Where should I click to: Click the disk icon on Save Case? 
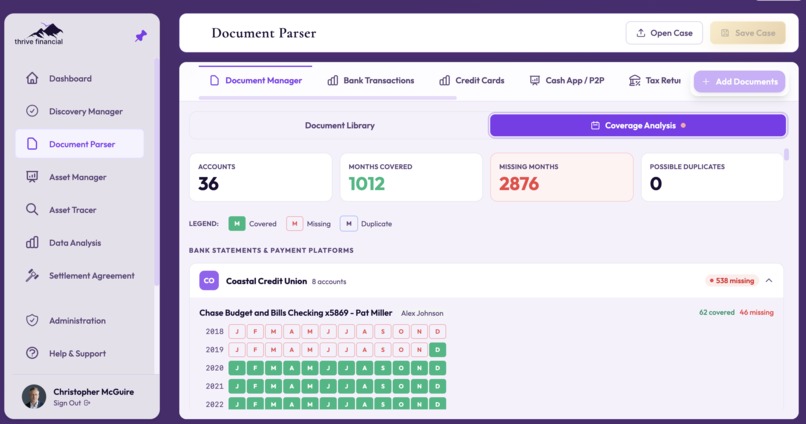pos(725,33)
